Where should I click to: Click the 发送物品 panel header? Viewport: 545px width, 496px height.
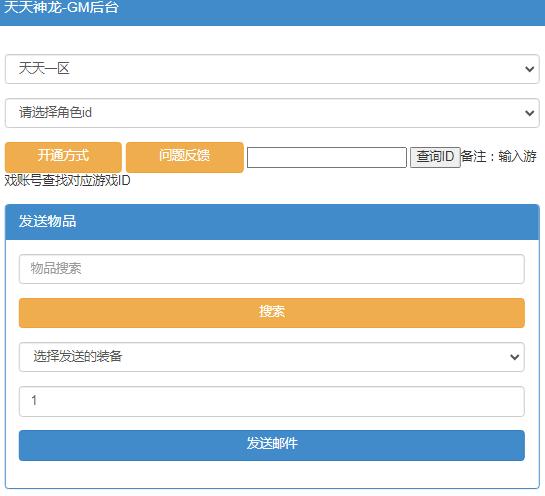(272, 222)
